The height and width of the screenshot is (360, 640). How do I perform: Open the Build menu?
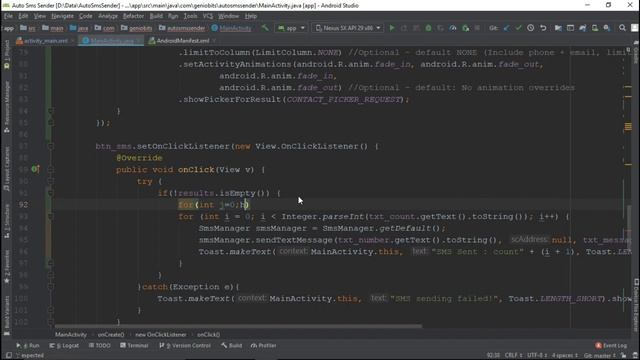pyautogui.click(x=156, y=16)
